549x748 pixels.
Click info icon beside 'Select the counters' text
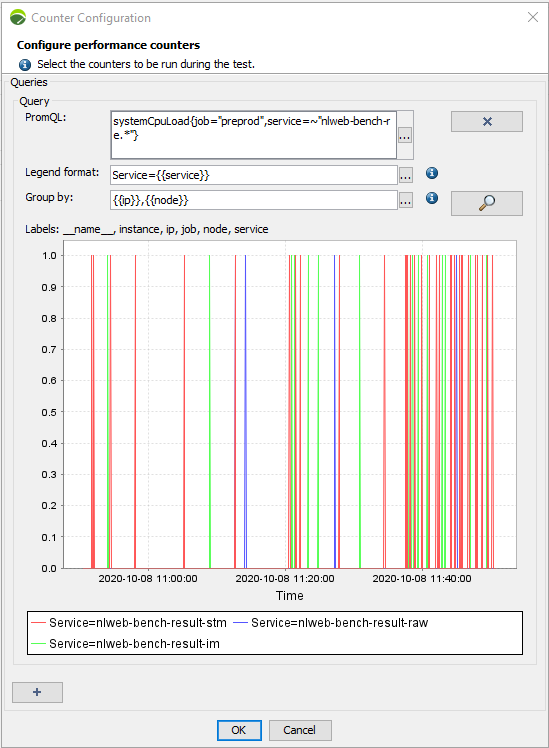pos(25,64)
